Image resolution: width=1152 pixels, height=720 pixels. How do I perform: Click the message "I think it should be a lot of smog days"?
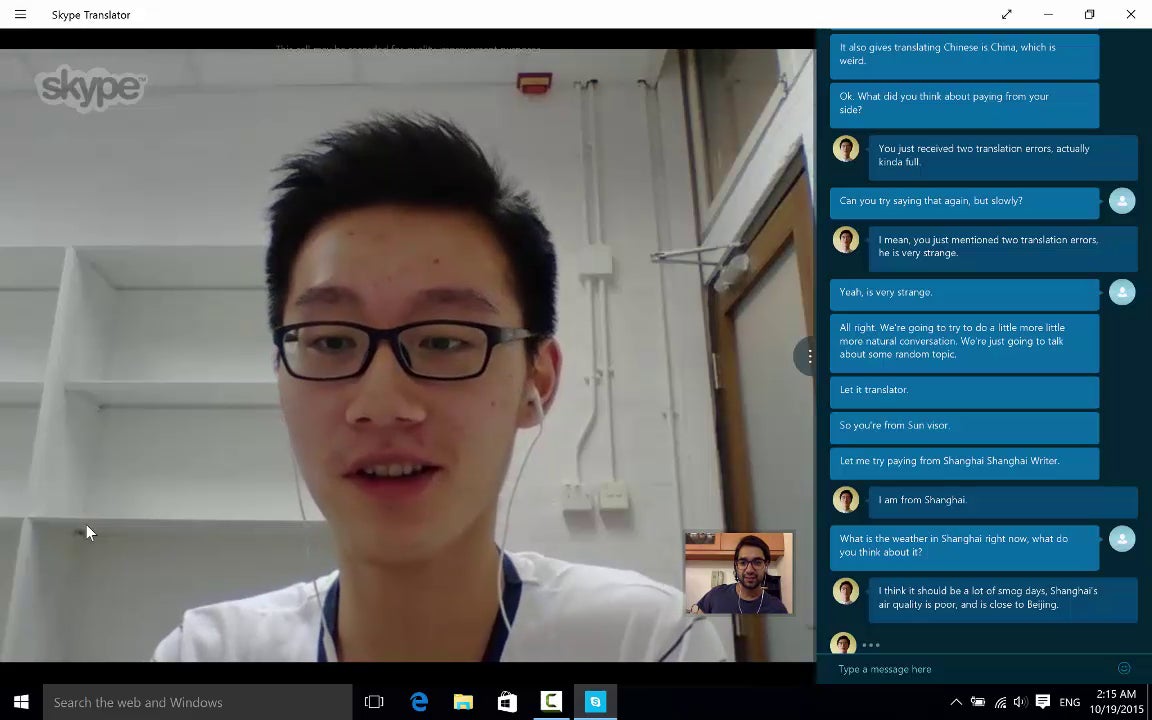[1003, 599]
